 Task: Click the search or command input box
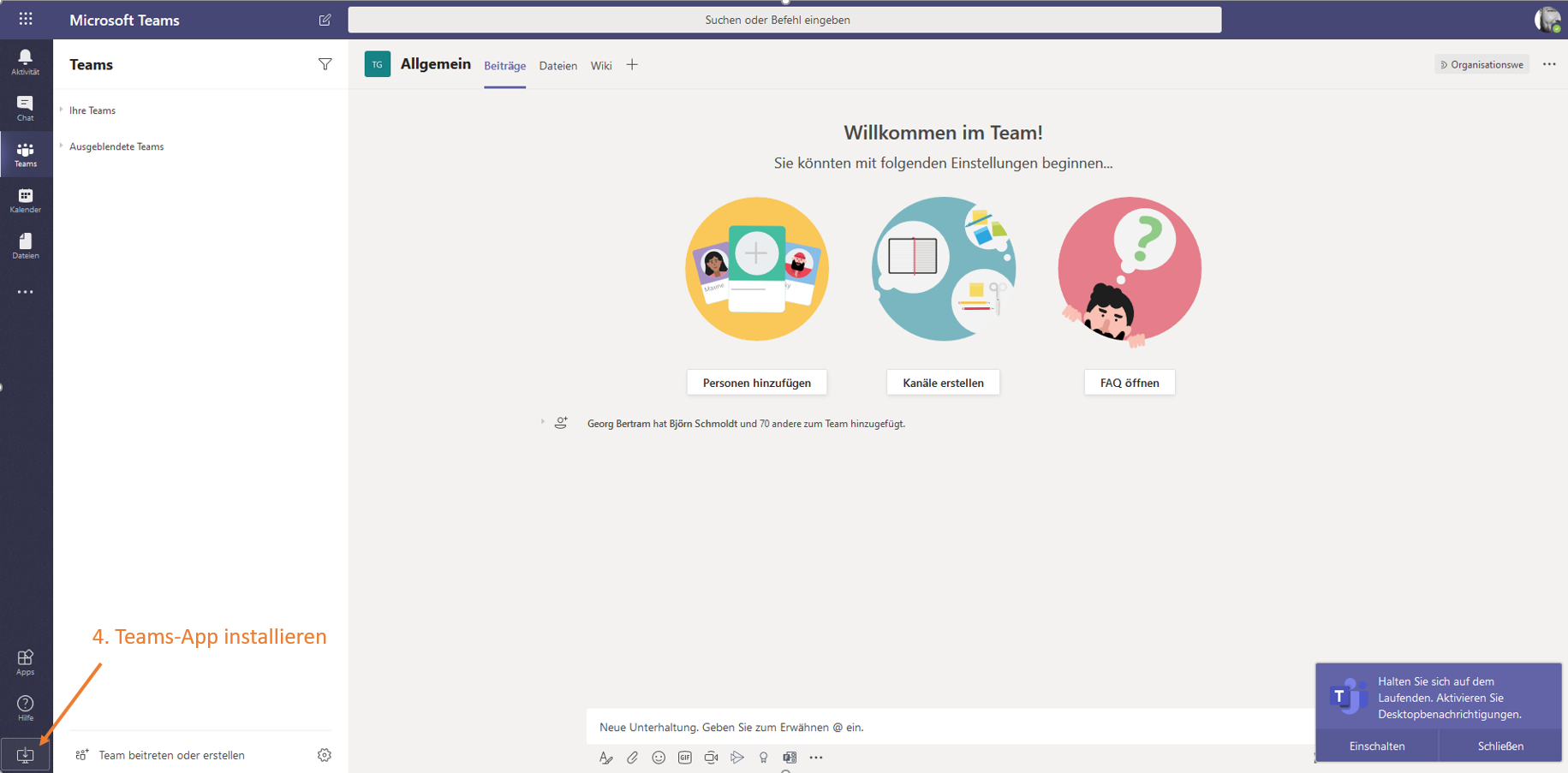pos(784,20)
